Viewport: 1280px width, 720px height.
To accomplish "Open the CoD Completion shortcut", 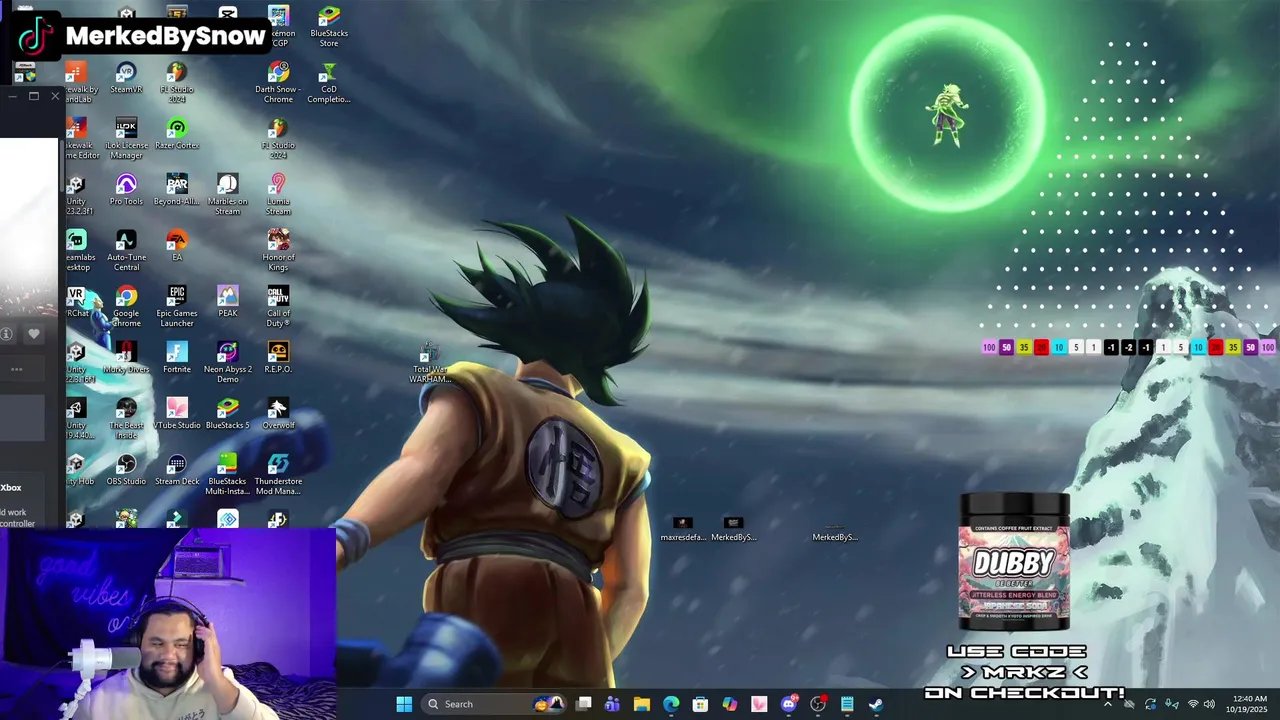I will pyautogui.click(x=329, y=83).
